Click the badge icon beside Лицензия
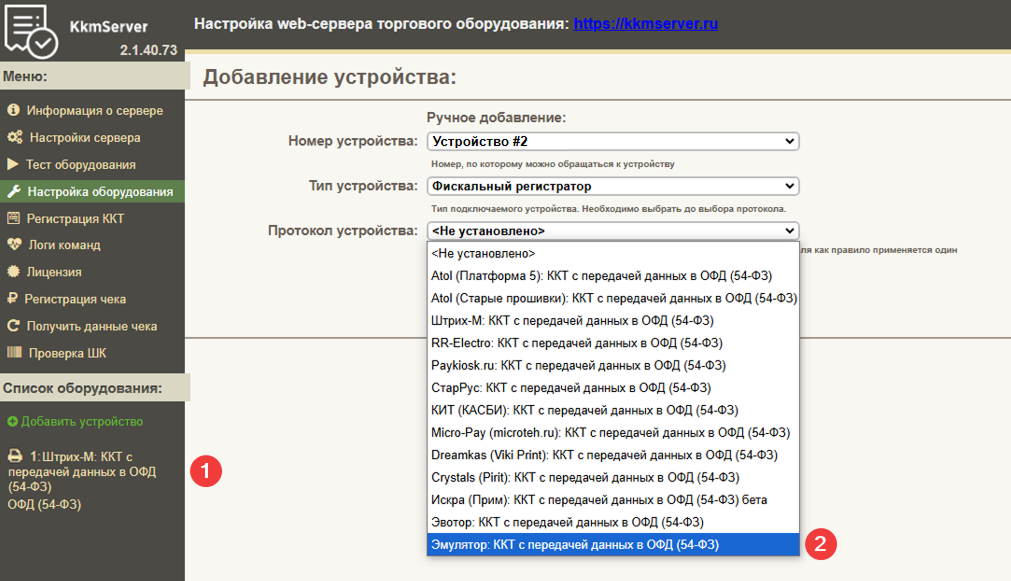Screen dimensions: 1011x581 13,271
